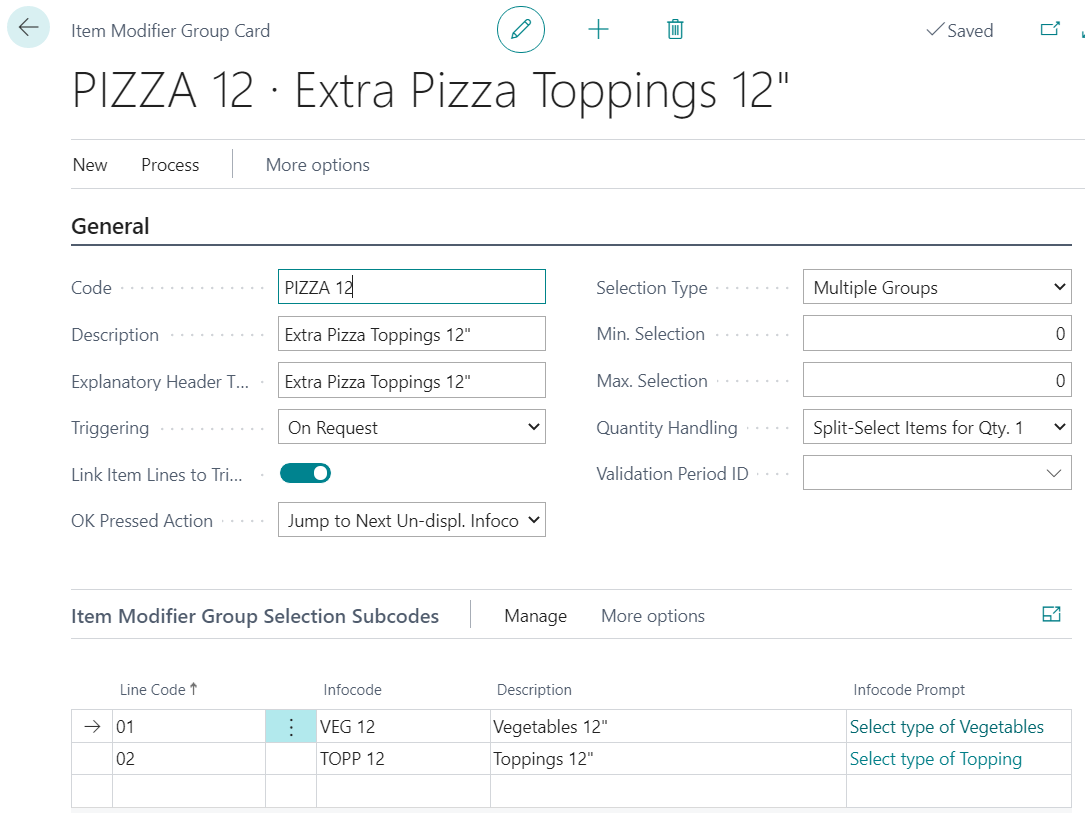
Task: Open card in new window icon
Action: (x=1050, y=30)
